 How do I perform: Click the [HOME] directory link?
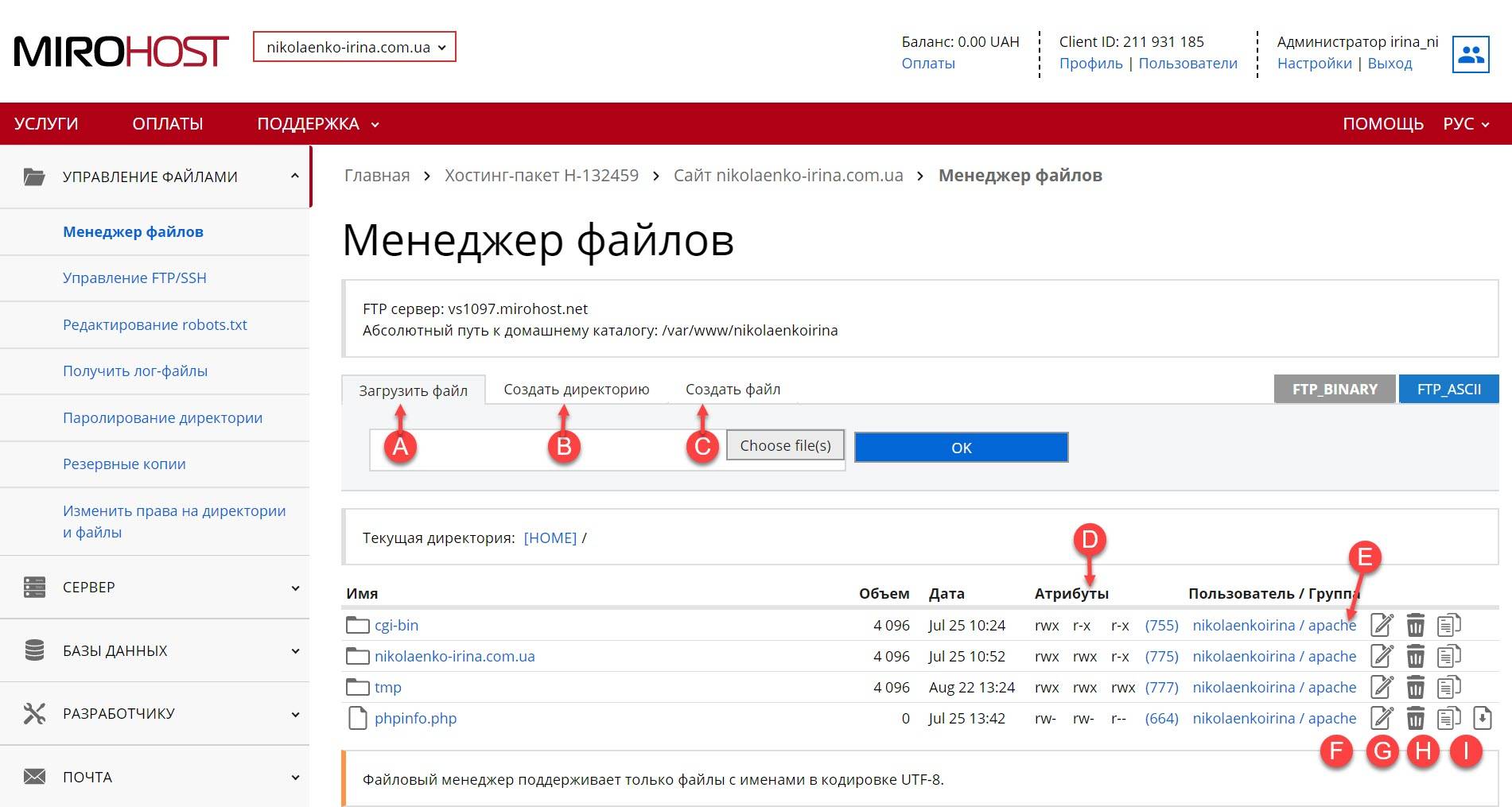click(550, 538)
